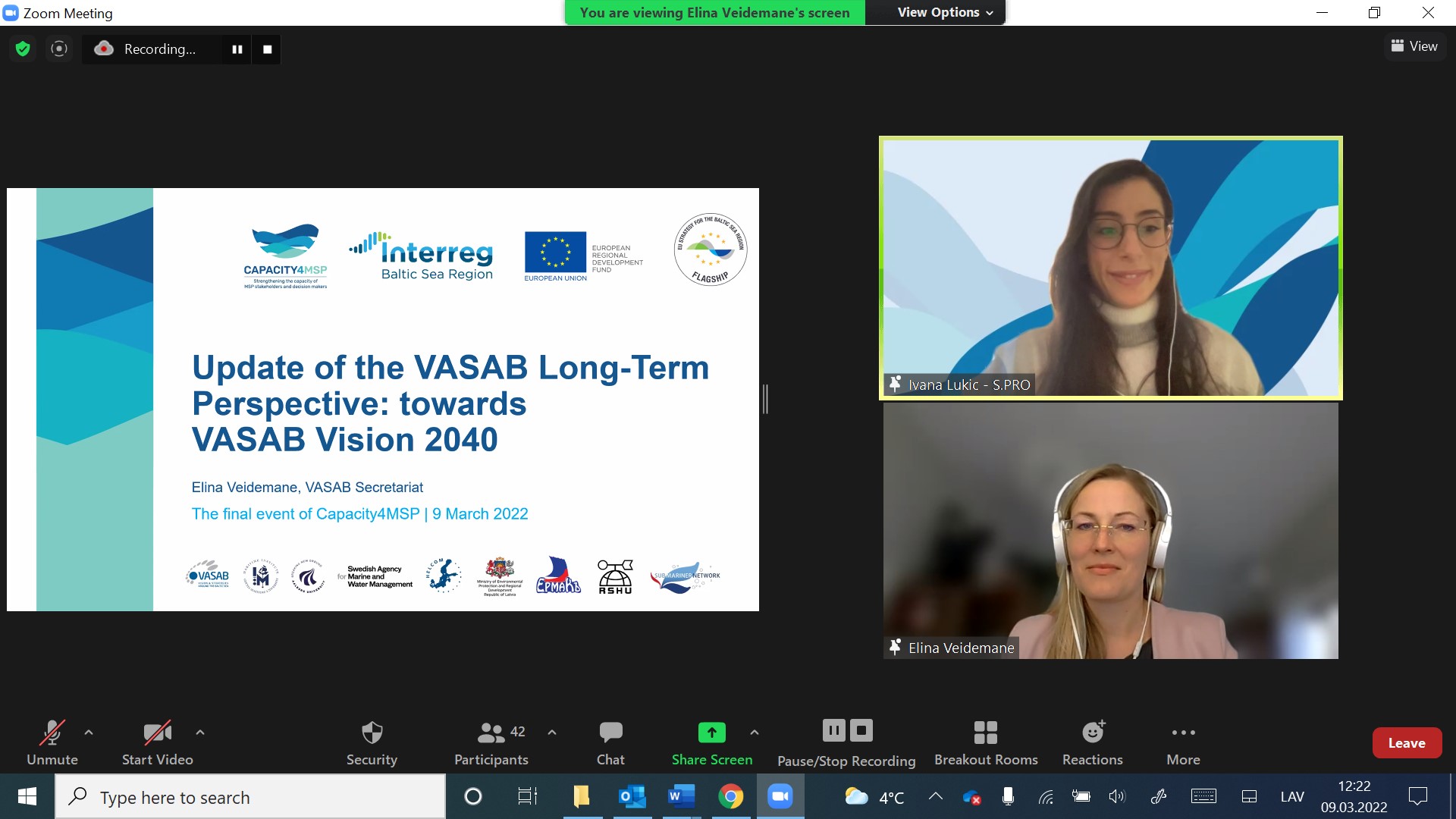
Task: Open the Participants list
Action: click(x=491, y=733)
